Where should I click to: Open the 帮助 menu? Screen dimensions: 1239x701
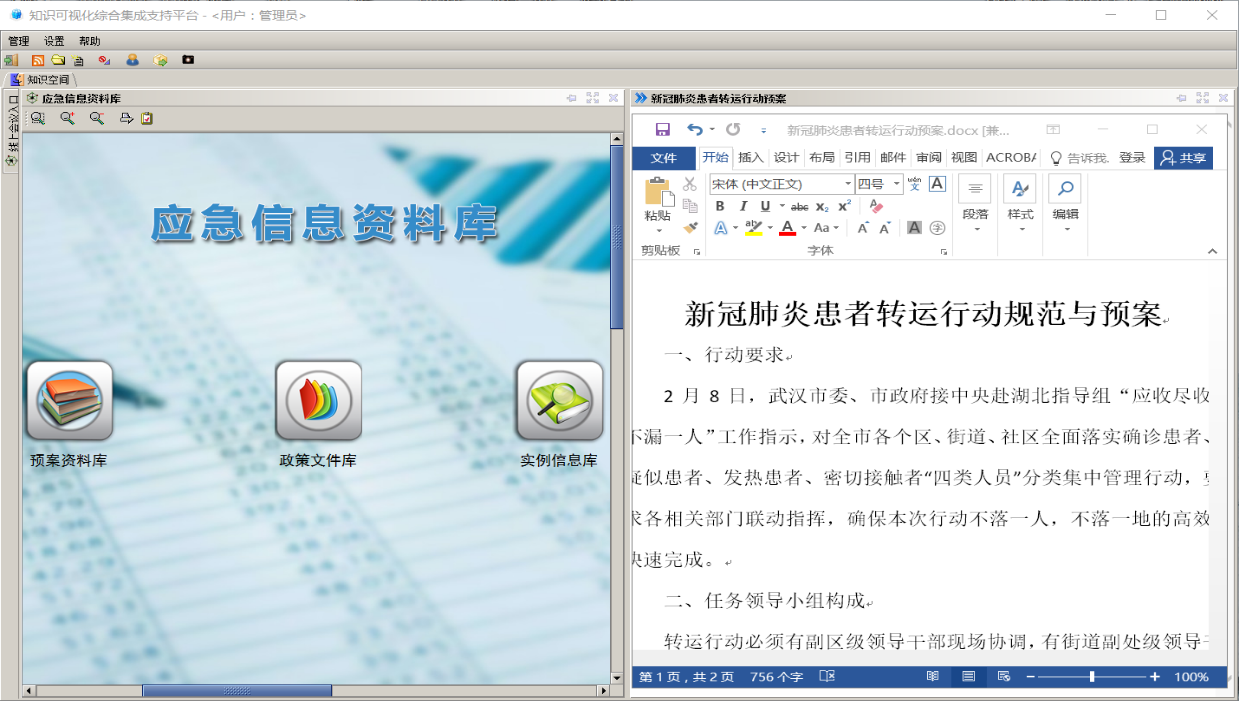coord(90,41)
